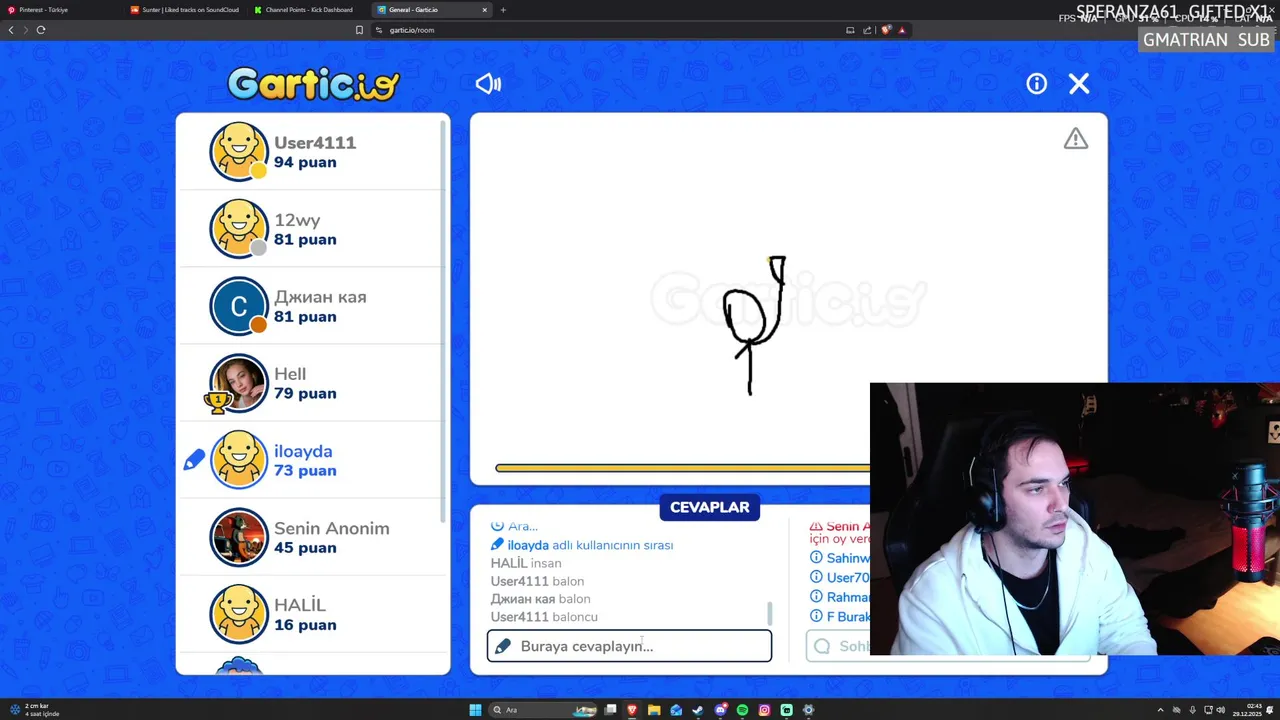Open Spotify from the taskbar
This screenshot has height=720, width=1280.
[x=742, y=710]
